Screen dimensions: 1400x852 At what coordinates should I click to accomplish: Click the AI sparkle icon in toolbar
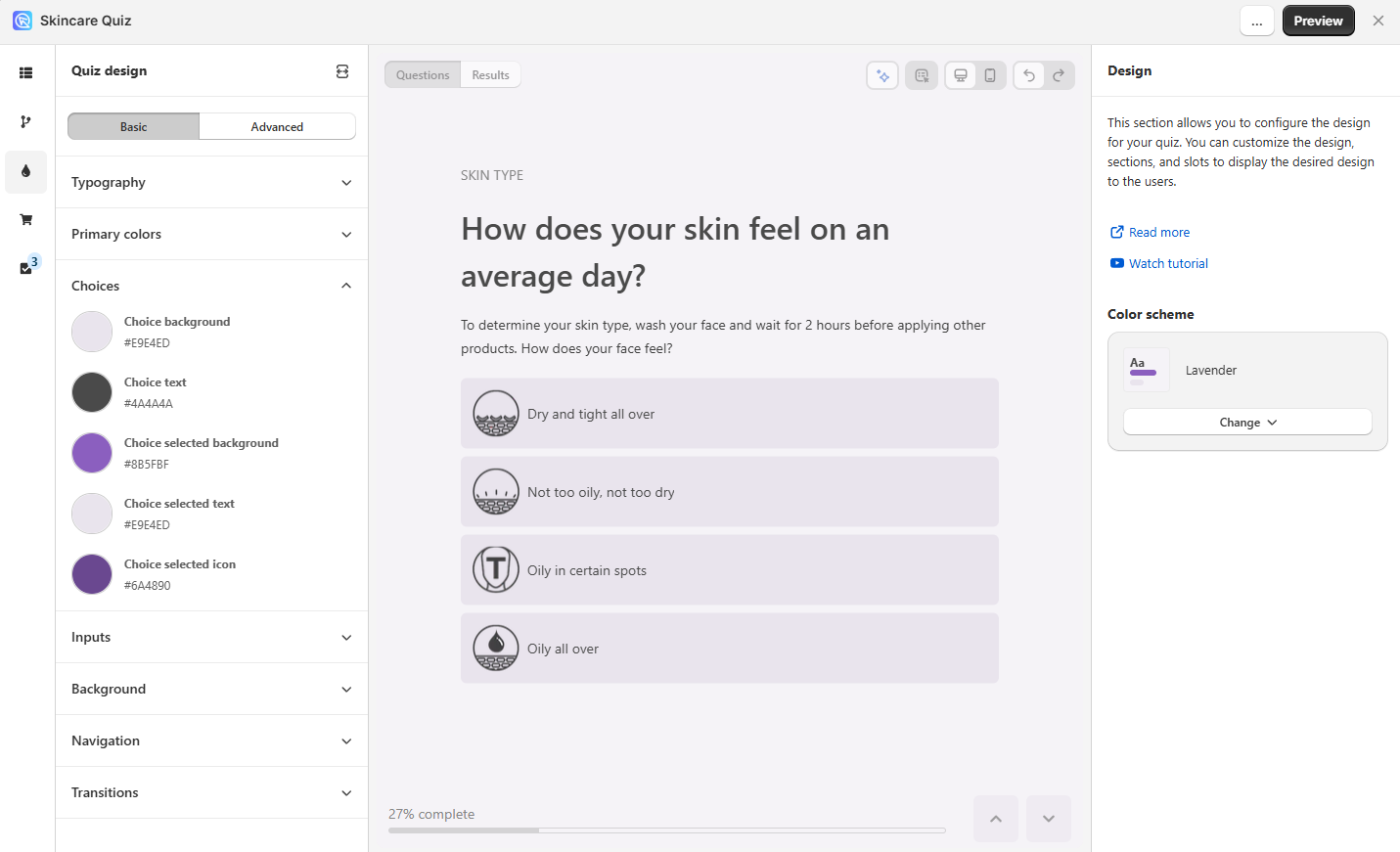click(x=882, y=75)
